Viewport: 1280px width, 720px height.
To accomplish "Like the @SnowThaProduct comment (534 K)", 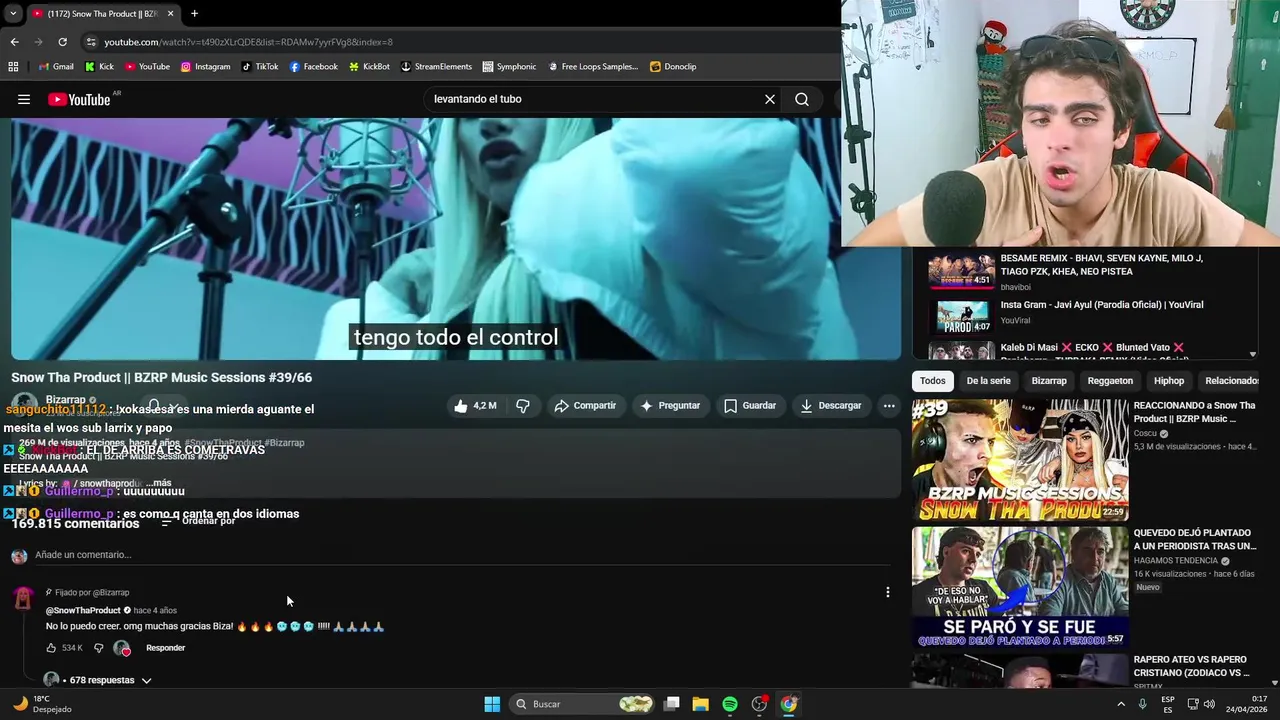I will click(52, 648).
